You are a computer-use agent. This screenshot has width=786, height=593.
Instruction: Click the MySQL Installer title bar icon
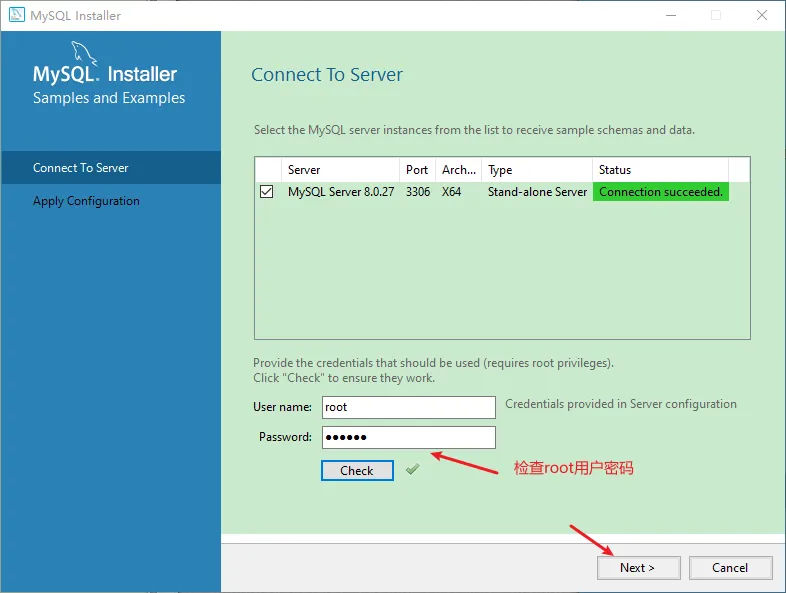pyautogui.click(x=17, y=15)
